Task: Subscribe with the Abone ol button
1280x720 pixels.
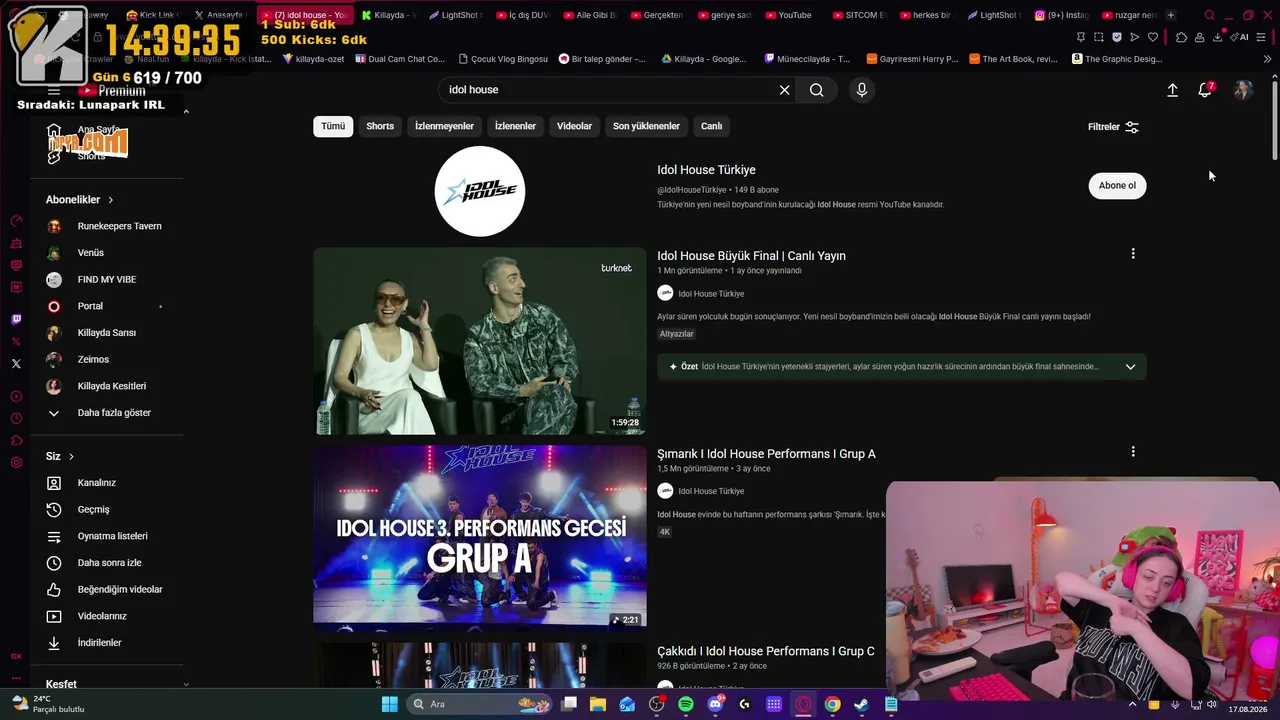Action: tap(1117, 185)
